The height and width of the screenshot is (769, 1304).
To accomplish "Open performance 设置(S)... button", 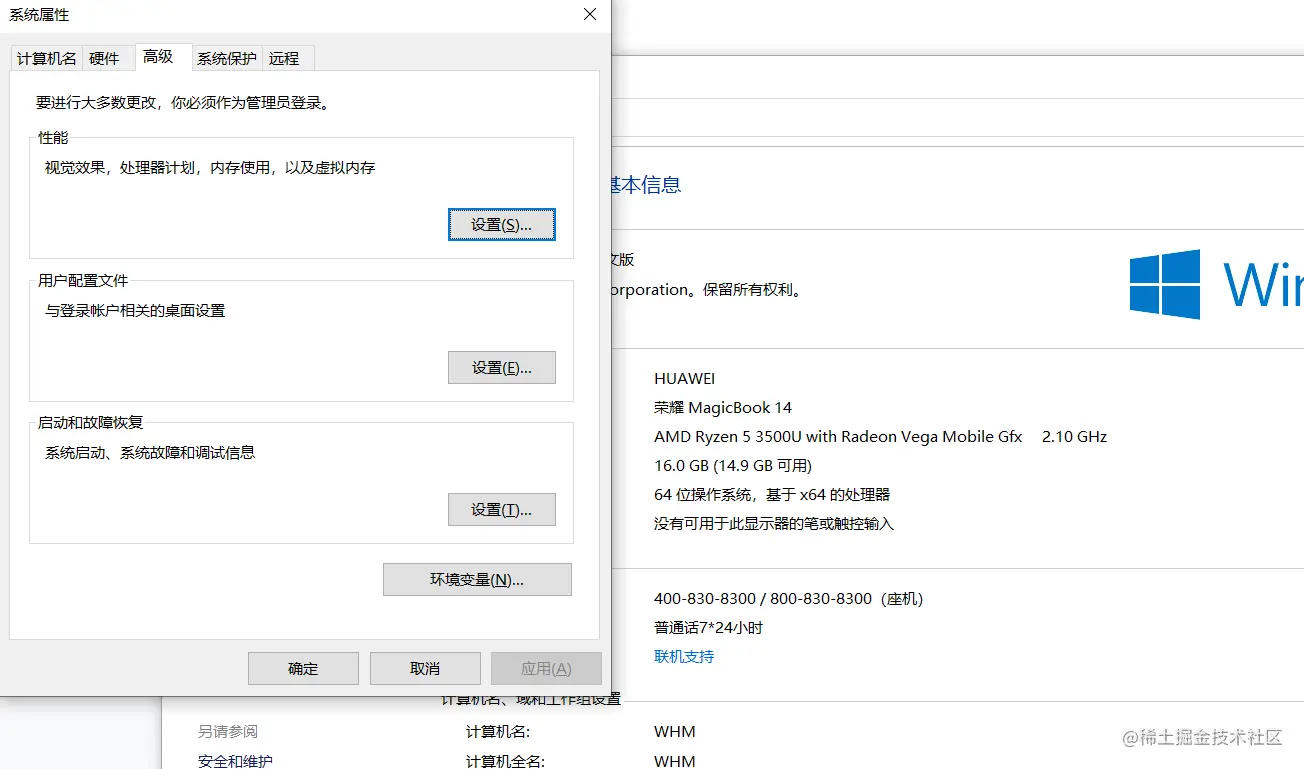I will pos(501,225).
